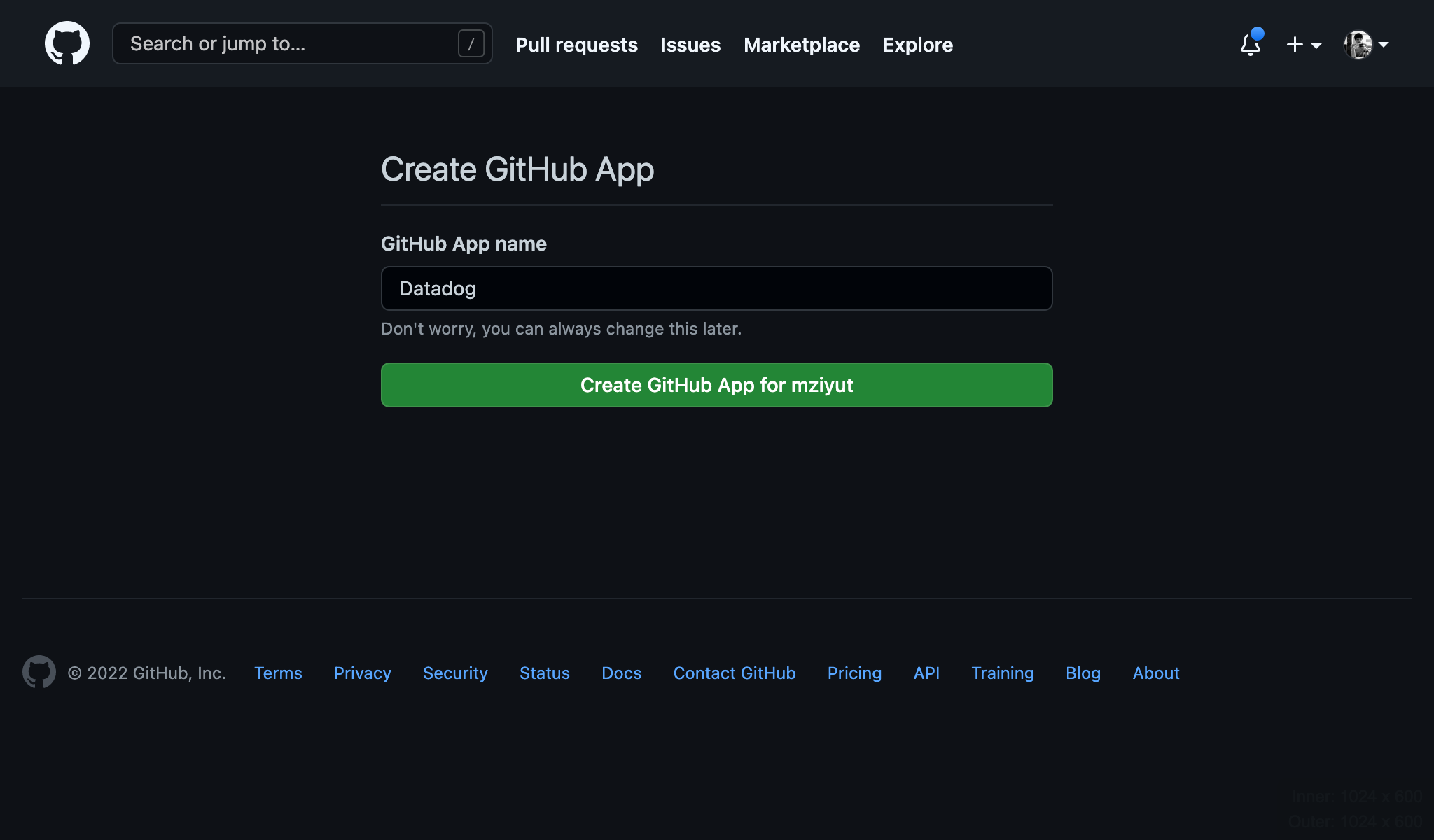Open the API footer link
Image resolution: width=1434 pixels, height=840 pixels.
(x=926, y=673)
